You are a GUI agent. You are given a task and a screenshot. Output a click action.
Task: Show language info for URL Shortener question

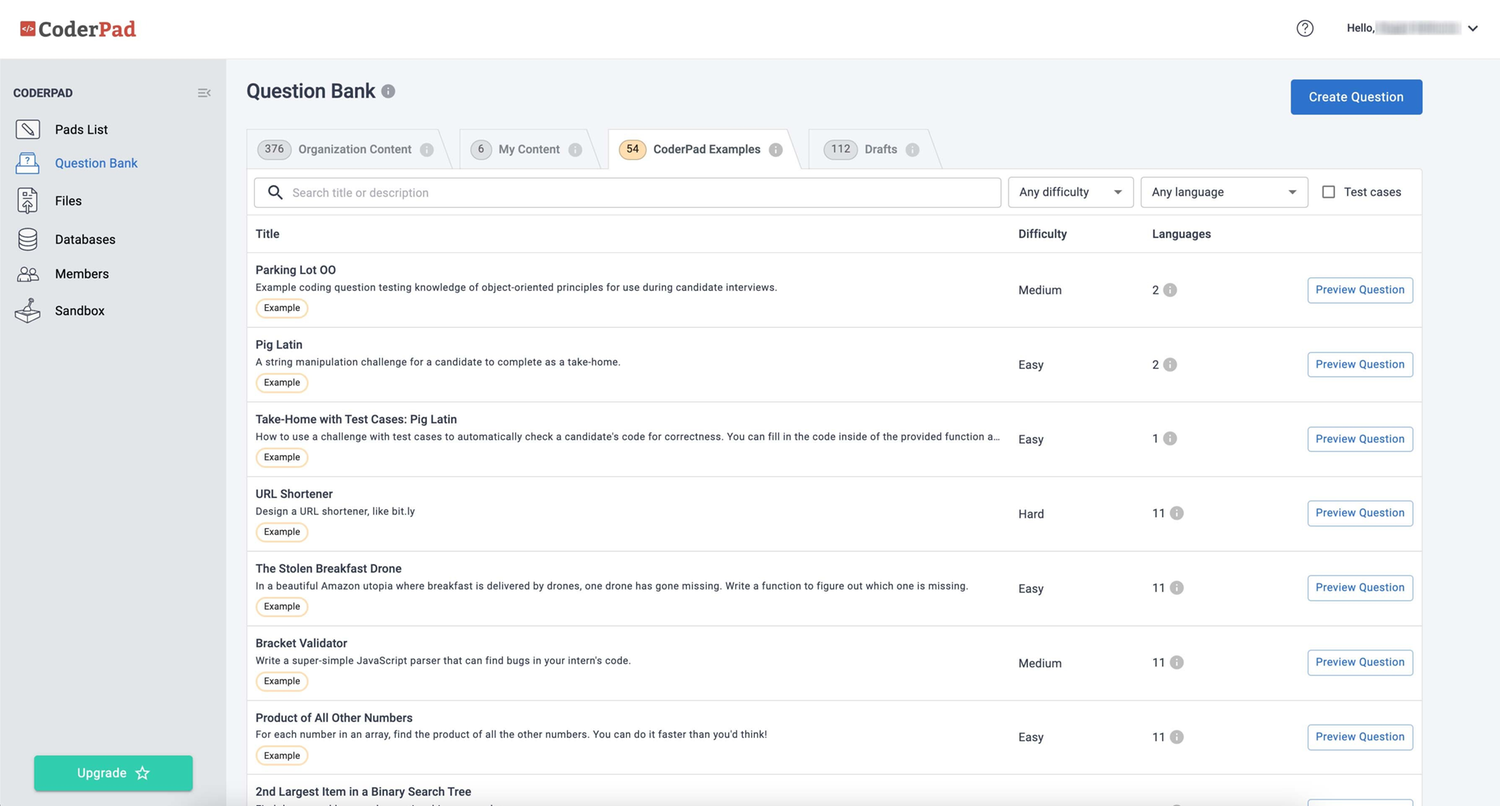pos(1178,513)
